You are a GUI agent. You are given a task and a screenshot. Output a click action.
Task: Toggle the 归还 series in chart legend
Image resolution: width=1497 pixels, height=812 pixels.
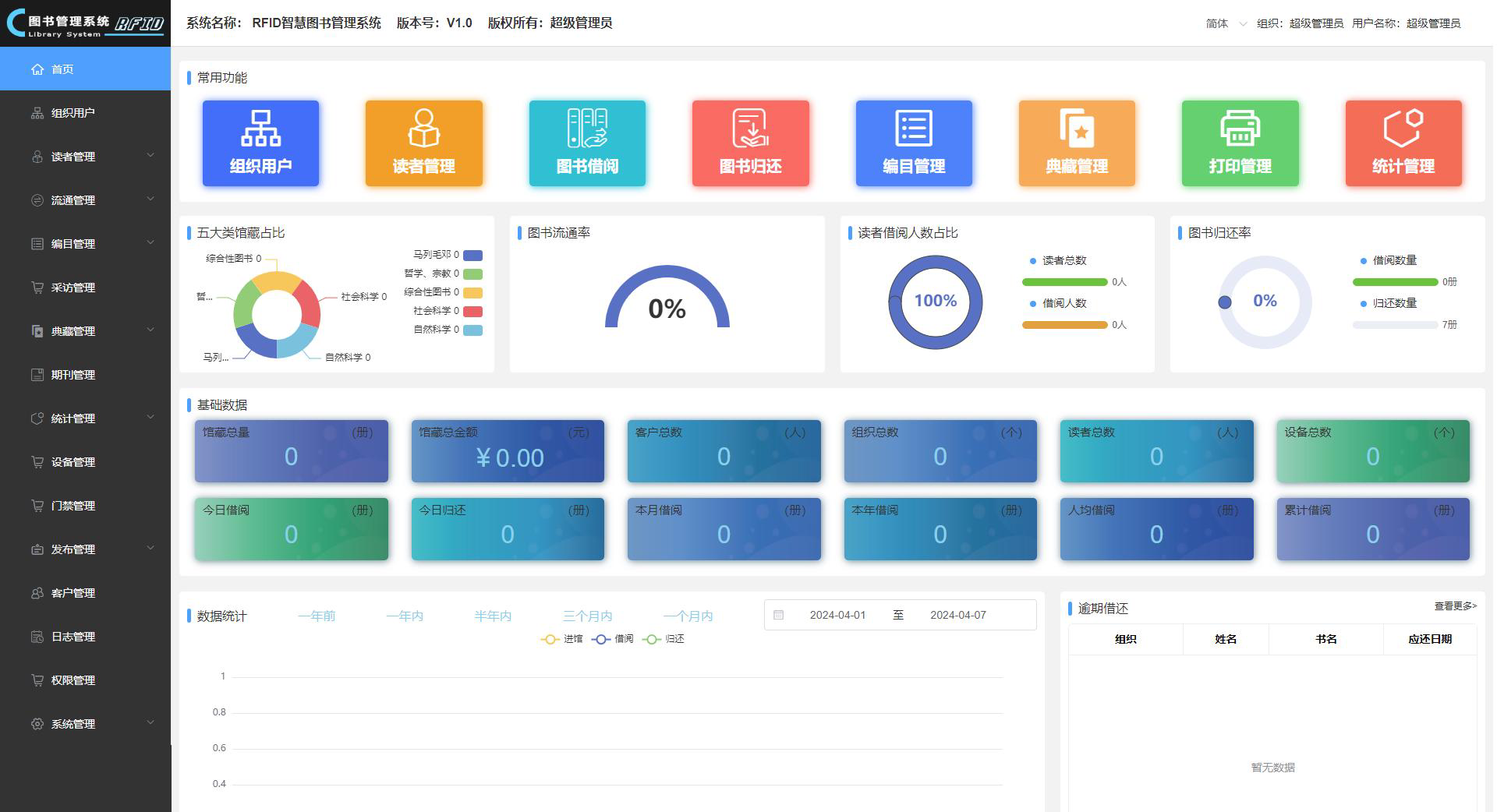[x=664, y=639]
